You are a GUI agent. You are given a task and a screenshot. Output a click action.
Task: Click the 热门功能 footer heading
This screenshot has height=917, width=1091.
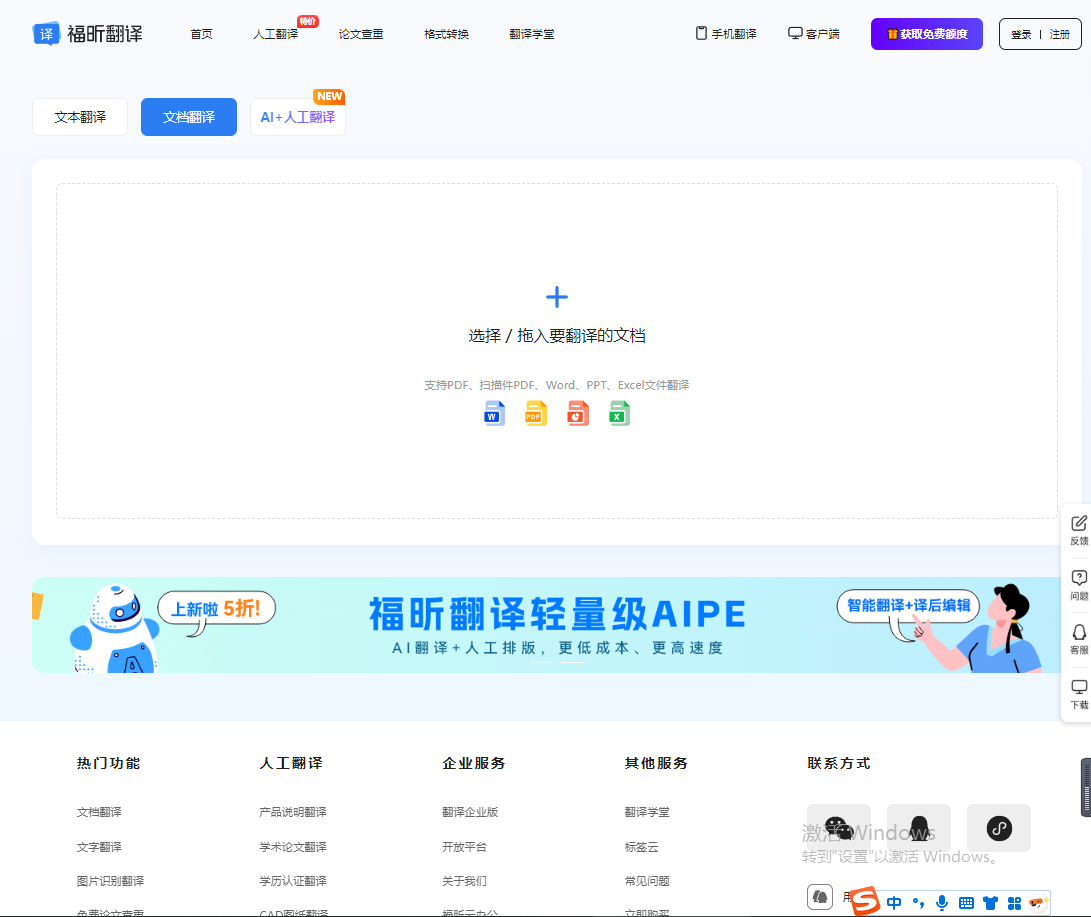(109, 763)
